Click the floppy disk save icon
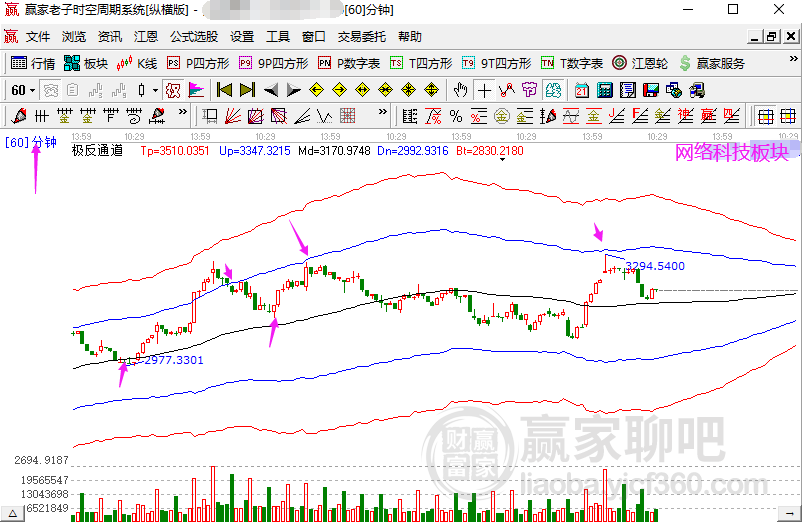The image size is (802, 522). (x=651, y=90)
